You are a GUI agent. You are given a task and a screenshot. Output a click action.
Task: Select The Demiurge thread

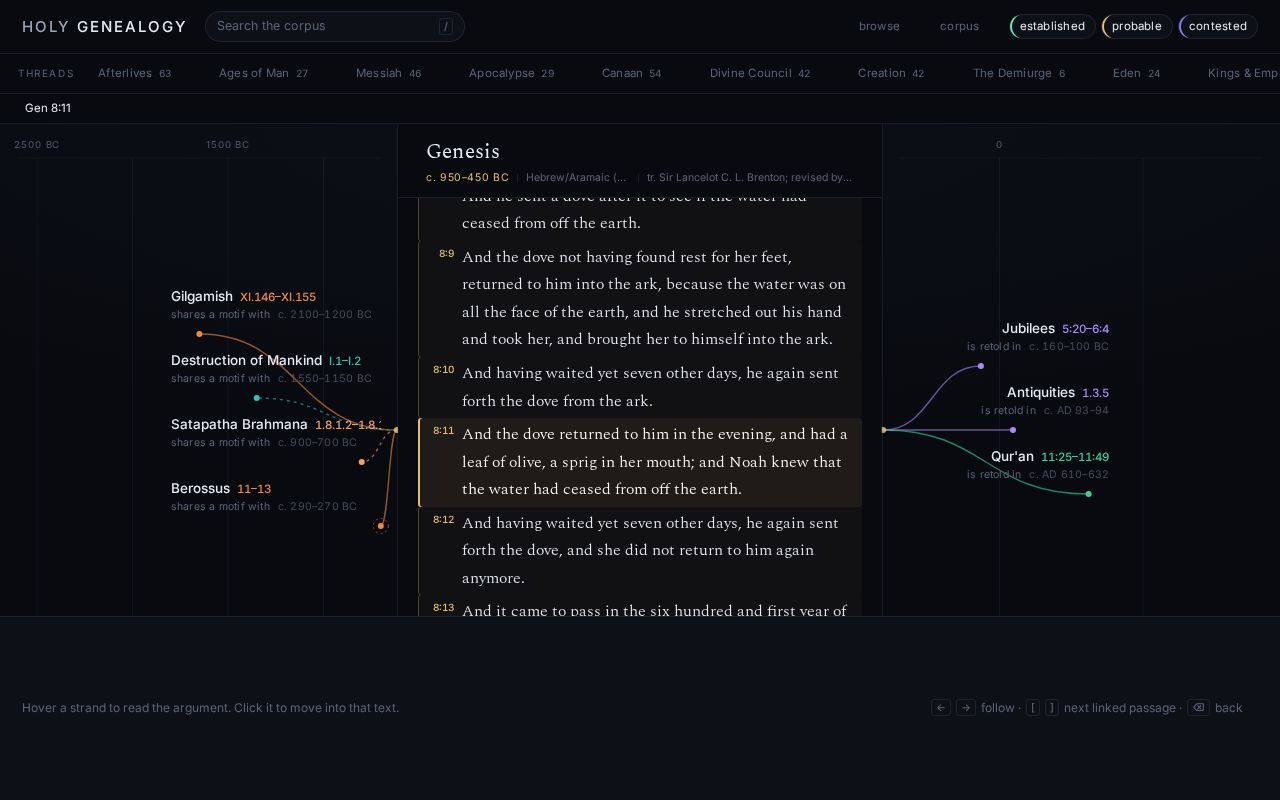(1019, 73)
